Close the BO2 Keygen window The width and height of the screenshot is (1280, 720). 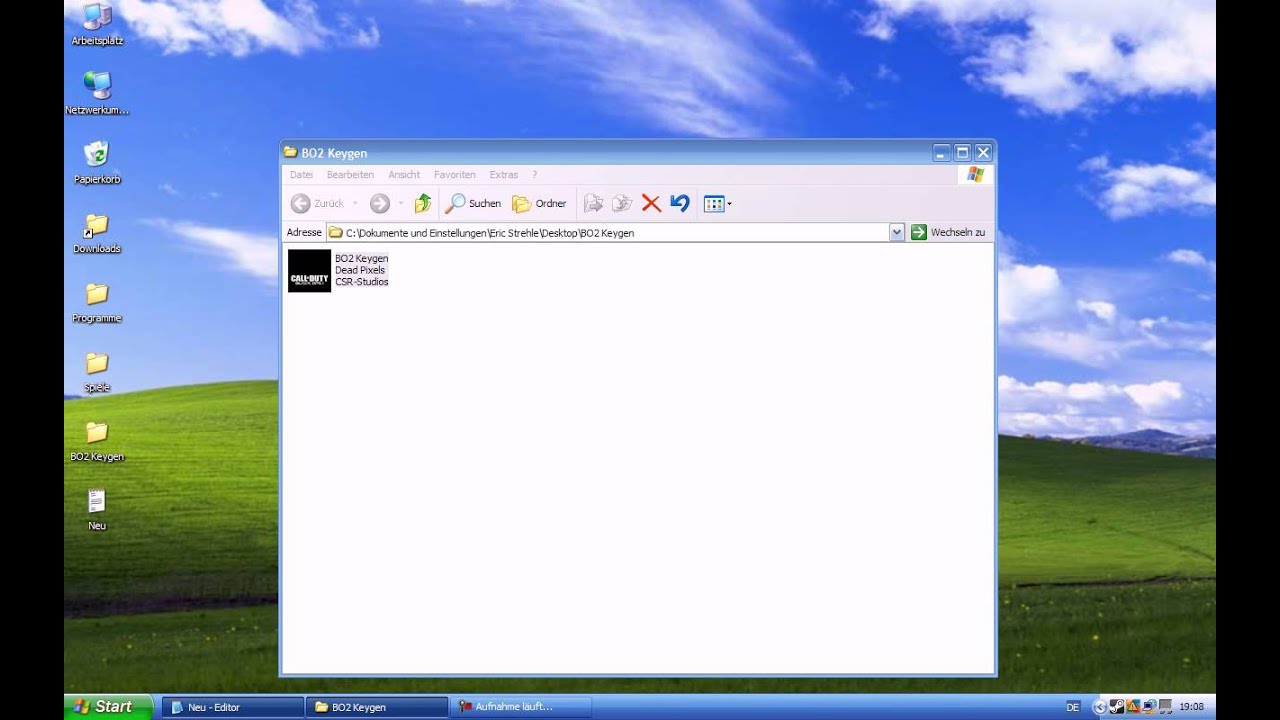coord(983,152)
